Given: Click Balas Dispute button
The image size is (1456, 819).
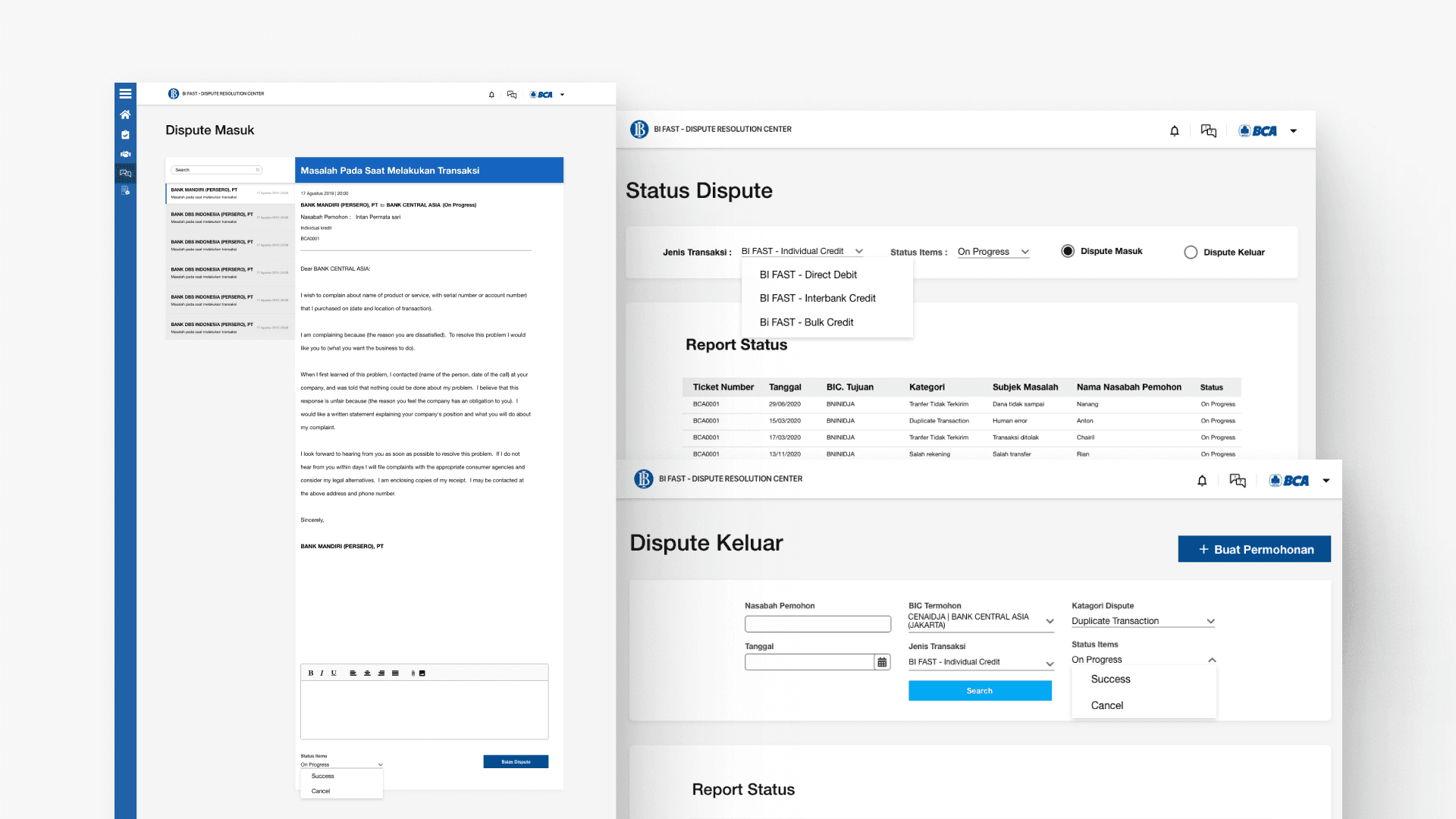Looking at the screenshot, I should pyautogui.click(x=516, y=761).
